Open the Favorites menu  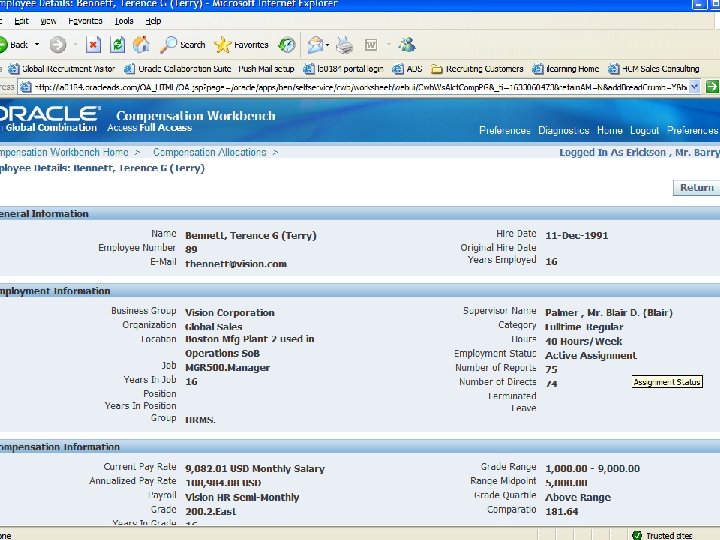click(85, 21)
